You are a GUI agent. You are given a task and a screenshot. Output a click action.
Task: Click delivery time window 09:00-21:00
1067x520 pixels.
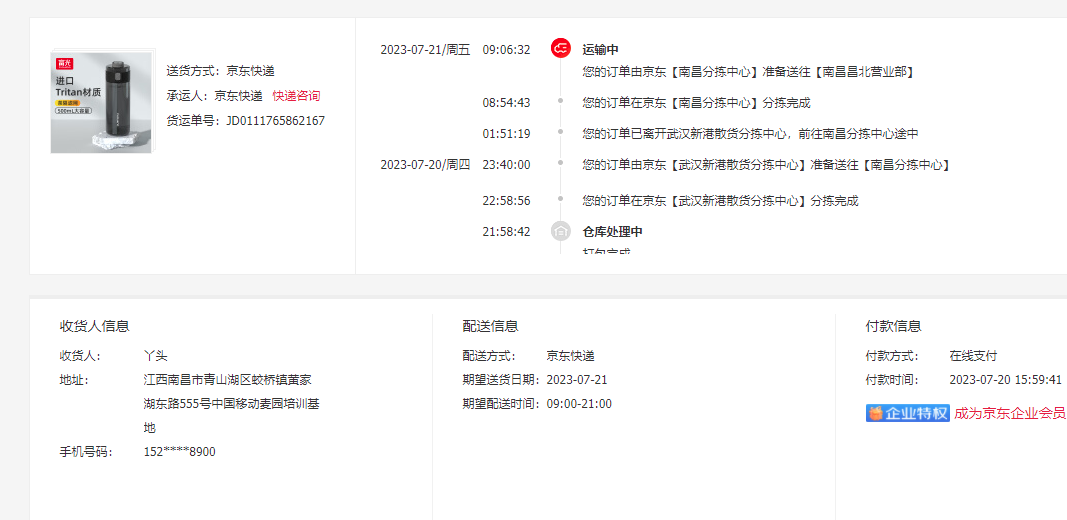point(579,404)
